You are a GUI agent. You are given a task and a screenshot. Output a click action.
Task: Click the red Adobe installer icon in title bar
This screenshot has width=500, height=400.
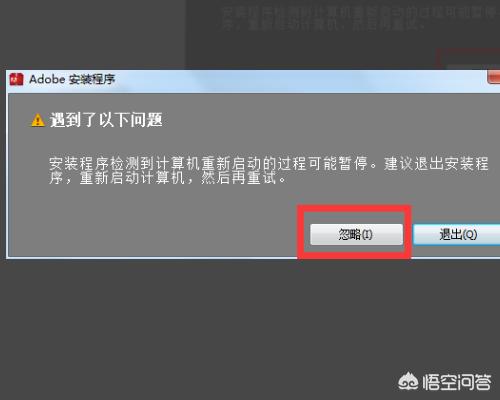[16, 79]
